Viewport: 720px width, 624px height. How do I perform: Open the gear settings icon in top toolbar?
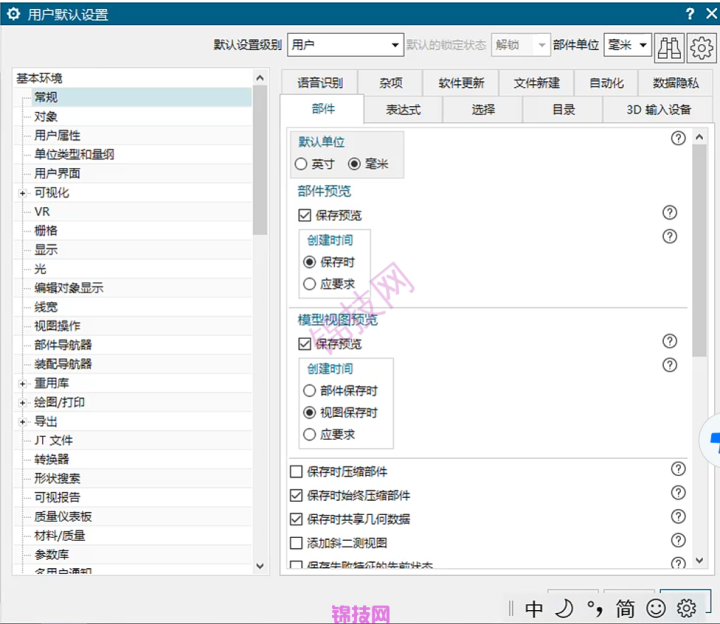[x=700, y=46]
